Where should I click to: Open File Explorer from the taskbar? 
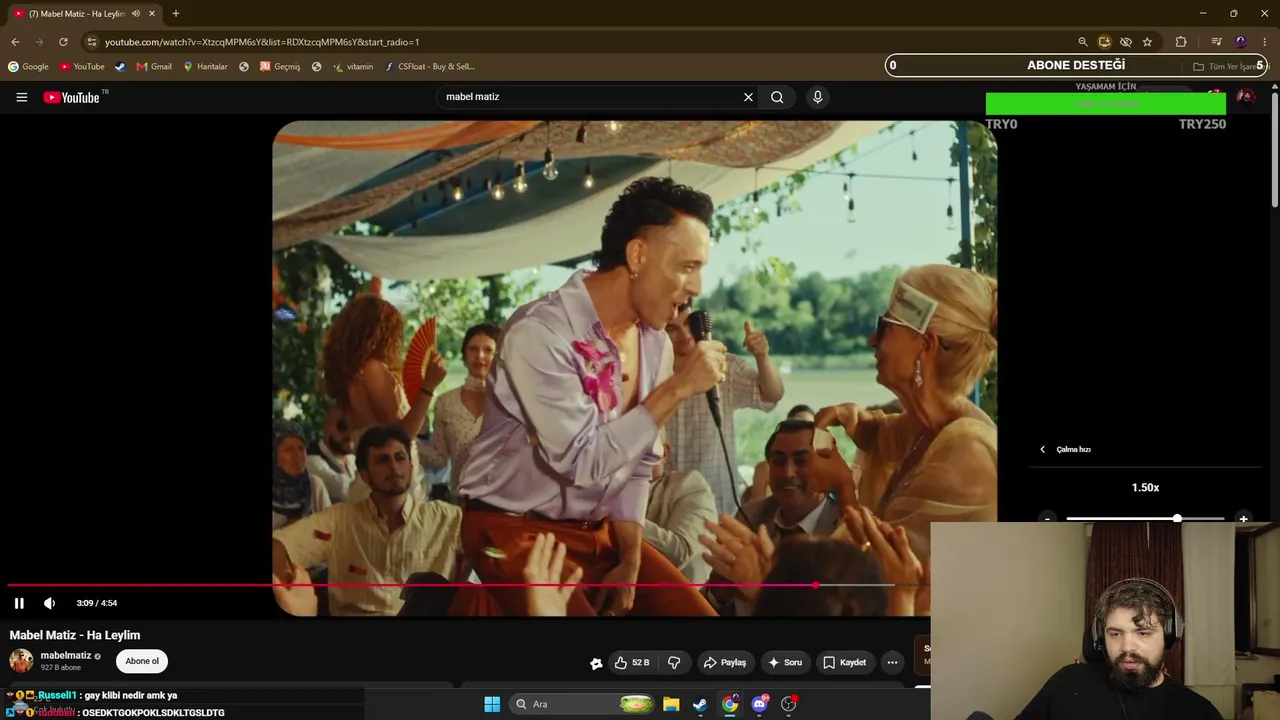pos(671,704)
